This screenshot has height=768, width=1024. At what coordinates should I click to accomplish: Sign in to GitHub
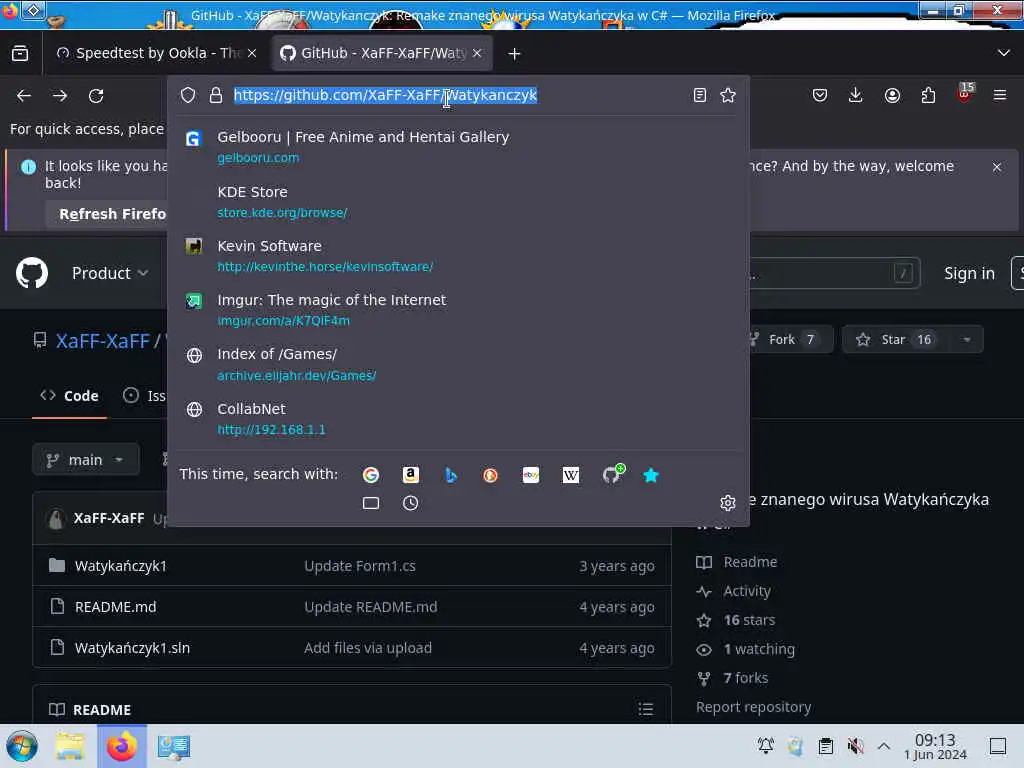[969, 273]
